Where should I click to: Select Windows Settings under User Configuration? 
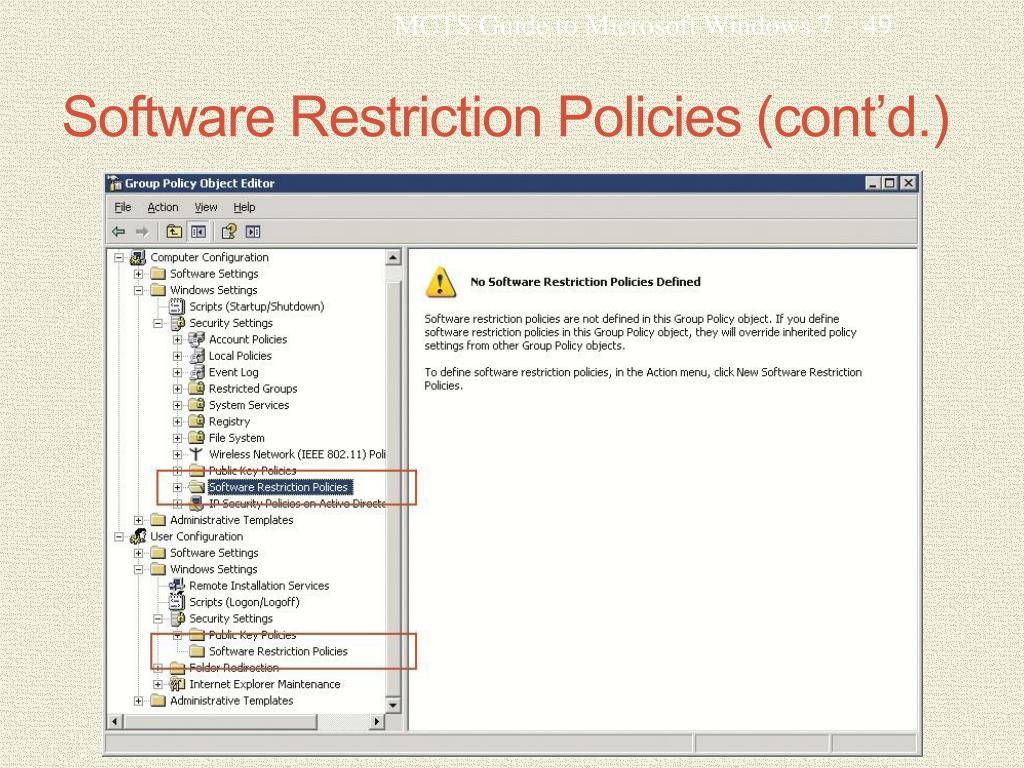click(x=214, y=569)
